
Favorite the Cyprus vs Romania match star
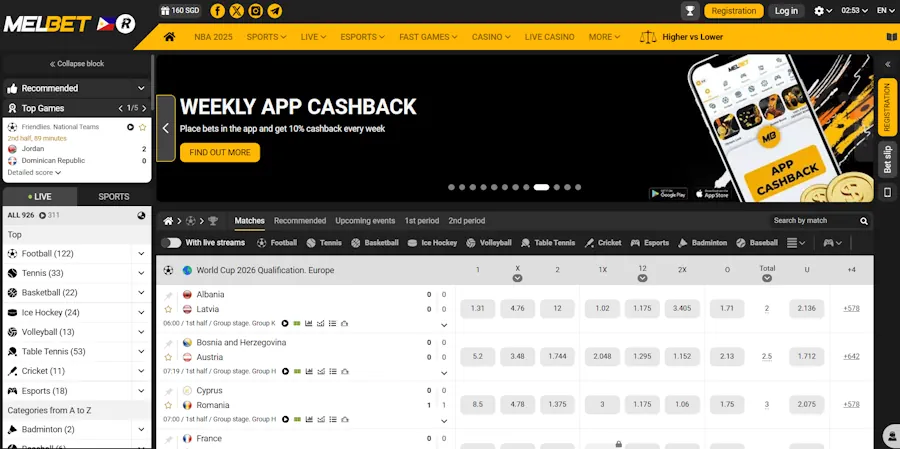coord(168,405)
